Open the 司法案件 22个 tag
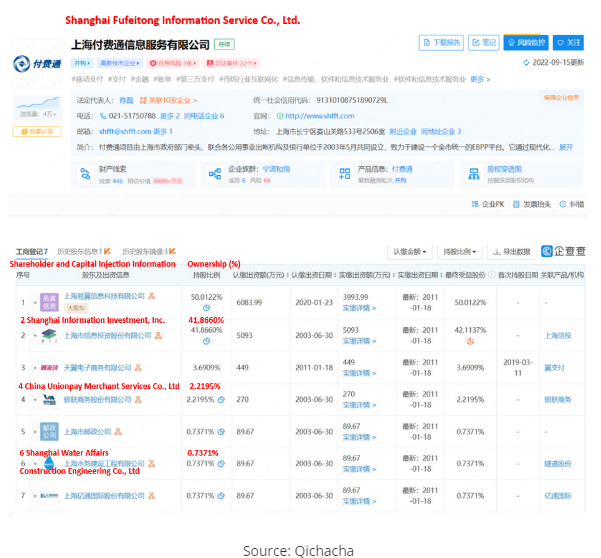Image resolution: width=601 pixels, height=558 pixels. click(232, 63)
